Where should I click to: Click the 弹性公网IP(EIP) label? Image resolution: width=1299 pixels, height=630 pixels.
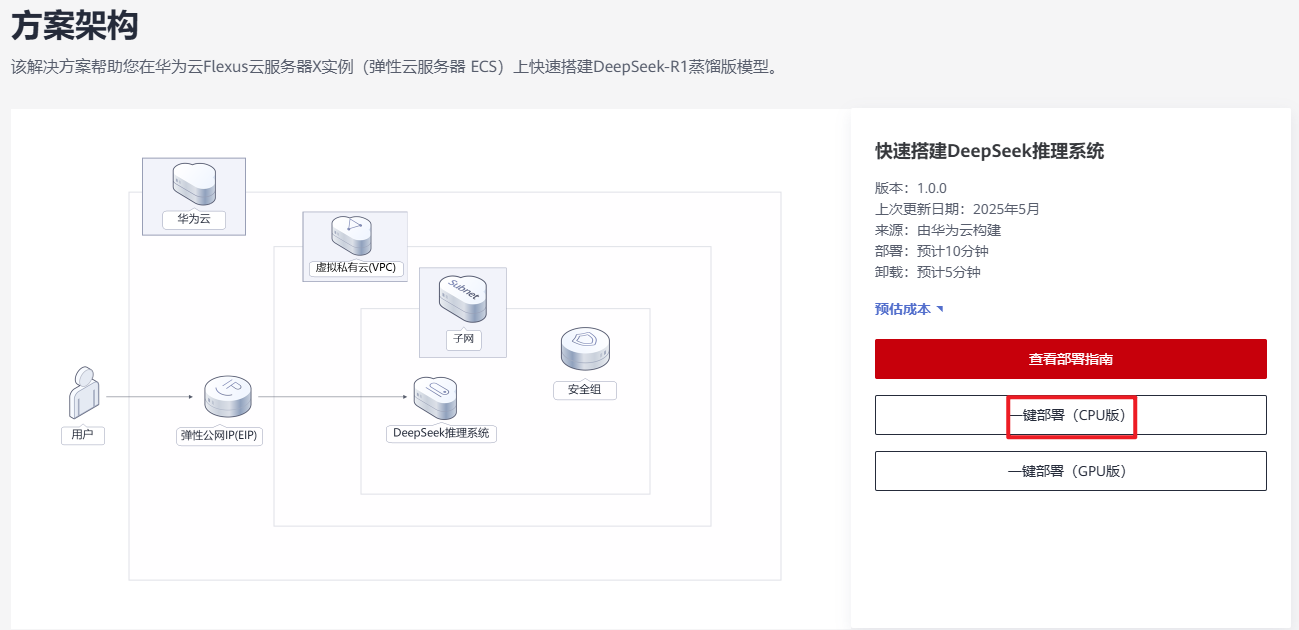pyautogui.click(x=219, y=436)
